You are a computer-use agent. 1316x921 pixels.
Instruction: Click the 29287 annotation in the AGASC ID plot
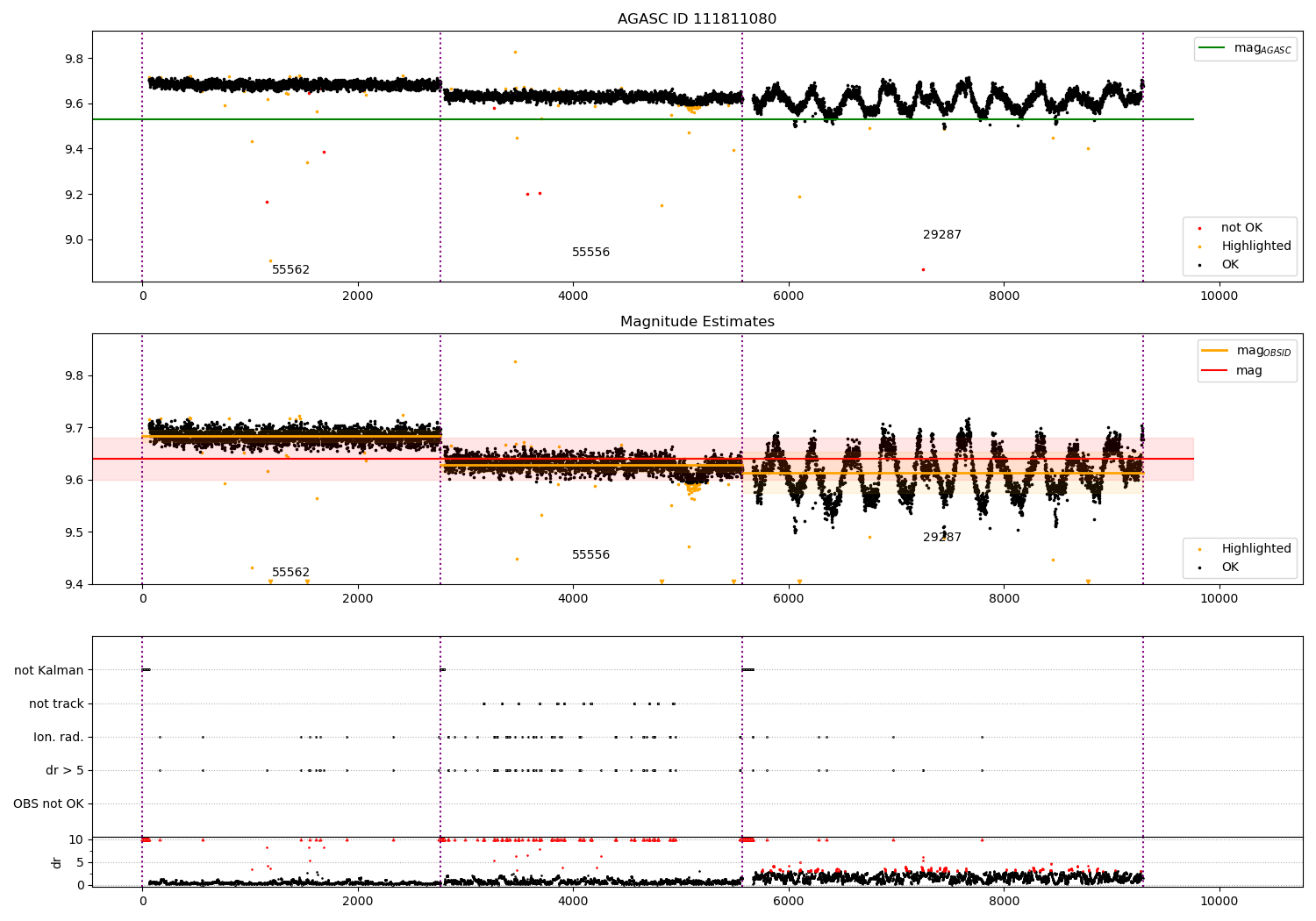coord(942,235)
